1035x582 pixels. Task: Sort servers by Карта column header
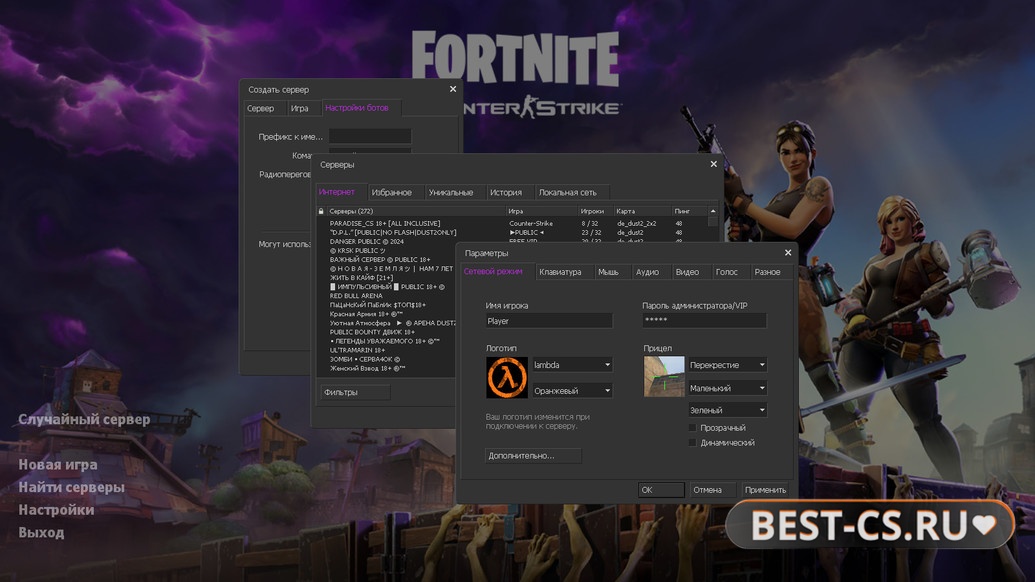click(x=642, y=211)
